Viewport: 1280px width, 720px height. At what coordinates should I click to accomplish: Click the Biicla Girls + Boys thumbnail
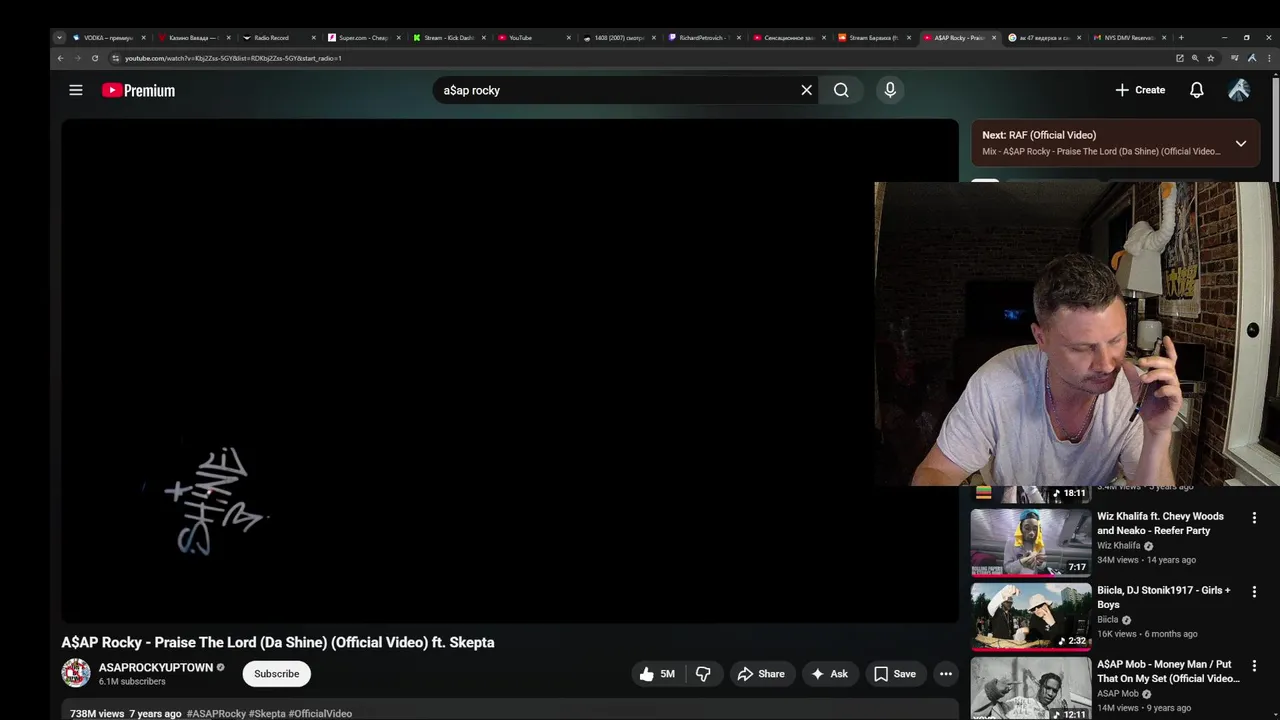click(x=1031, y=617)
